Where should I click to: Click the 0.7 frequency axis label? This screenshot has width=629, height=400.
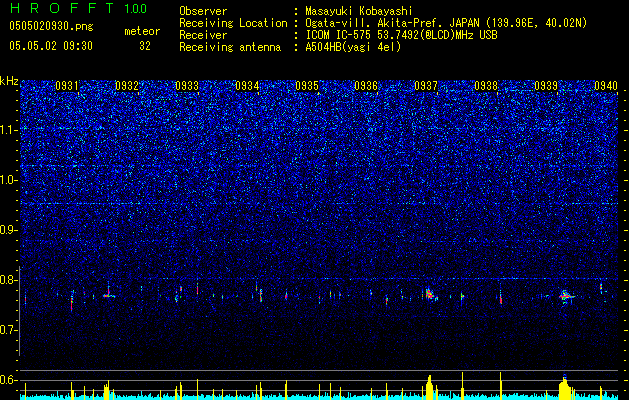click(x=8, y=330)
